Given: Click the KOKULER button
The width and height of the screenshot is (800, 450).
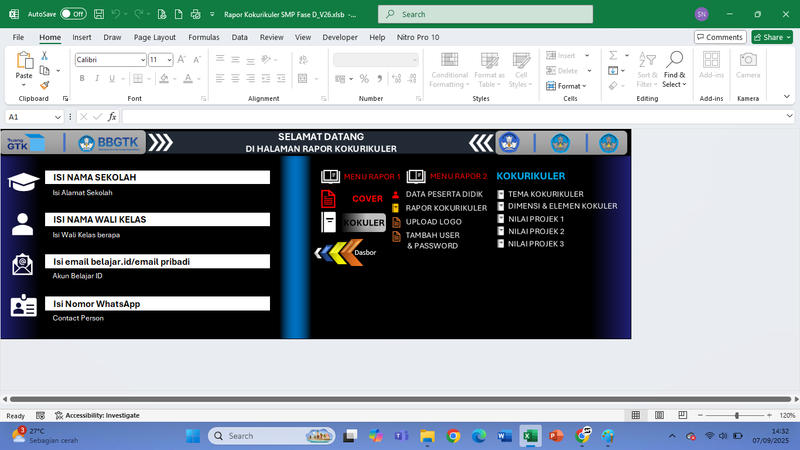Looking at the screenshot, I should [x=364, y=223].
